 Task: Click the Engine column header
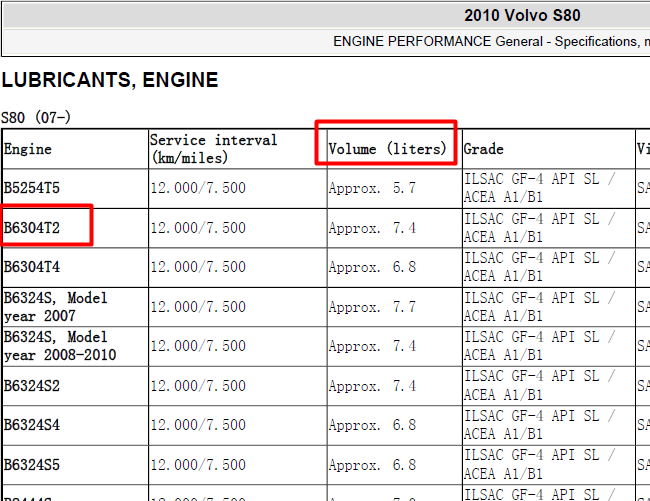pos(28,149)
